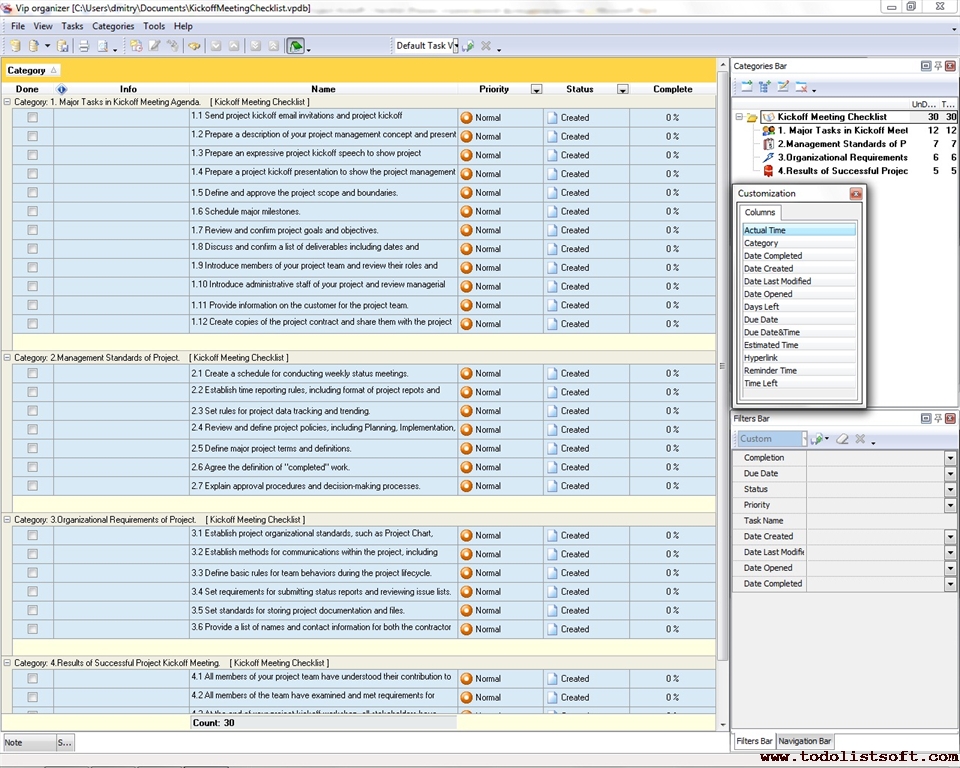
Task: Open the Tools menu
Action: pyautogui.click(x=154, y=26)
